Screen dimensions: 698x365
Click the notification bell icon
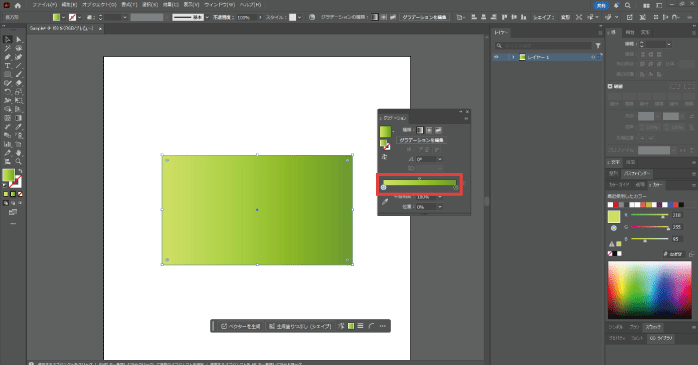(616, 5)
